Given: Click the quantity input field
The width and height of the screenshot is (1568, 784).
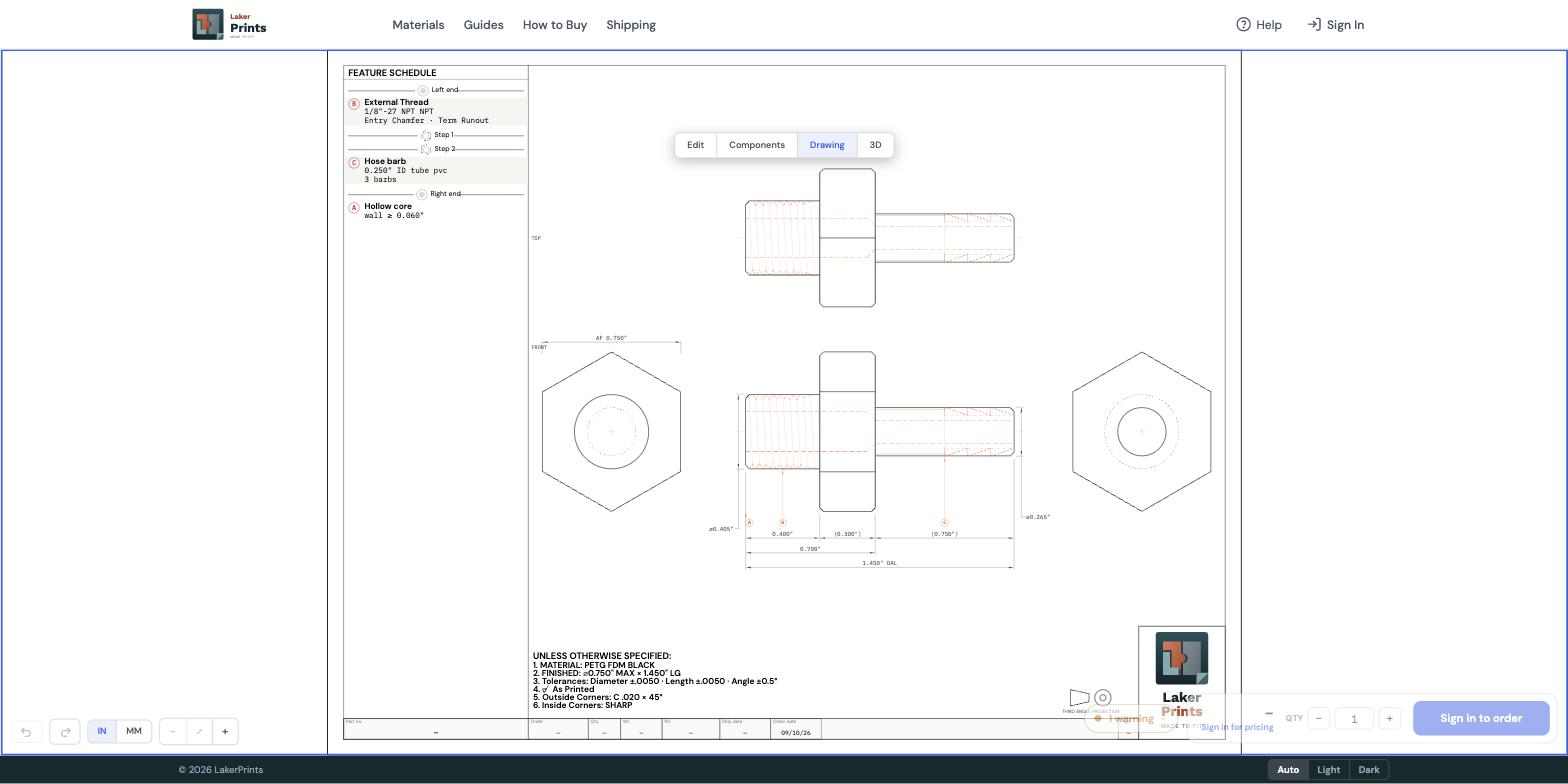Looking at the screenshot, I should [x=1354, y=719].
